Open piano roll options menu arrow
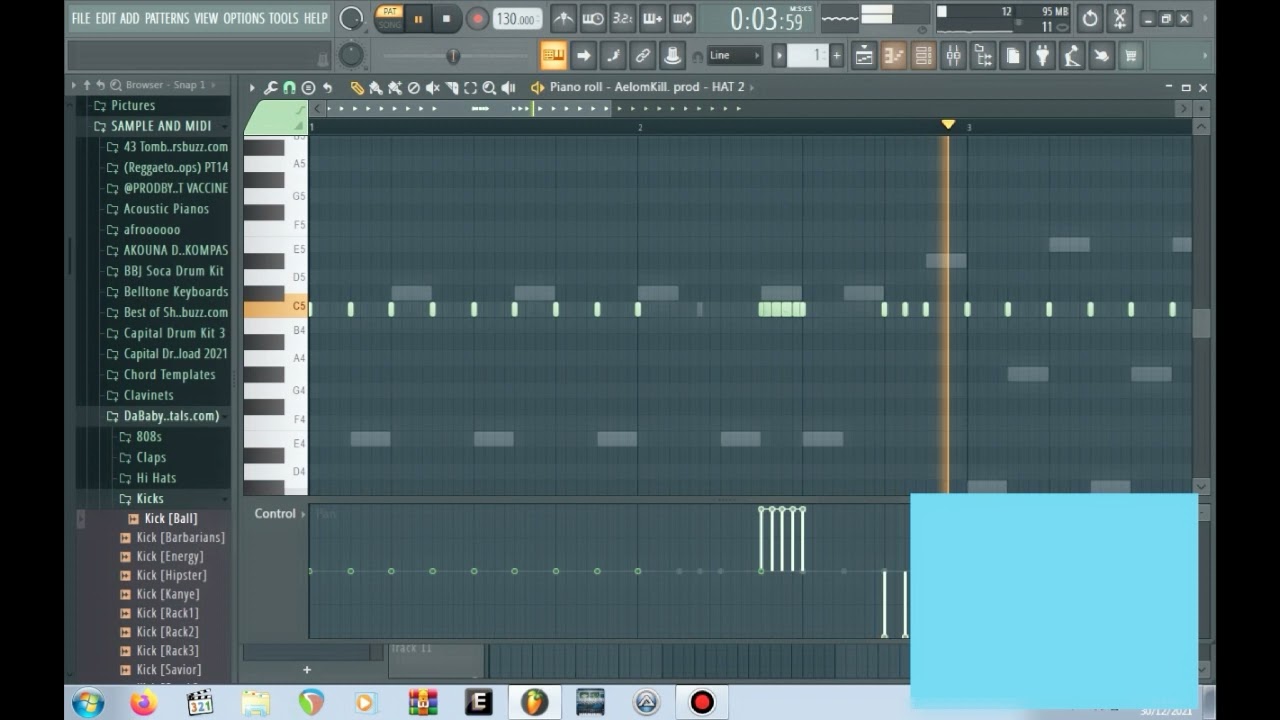Viewport: 1280px width, 720px height. click(x=252, y=88)
